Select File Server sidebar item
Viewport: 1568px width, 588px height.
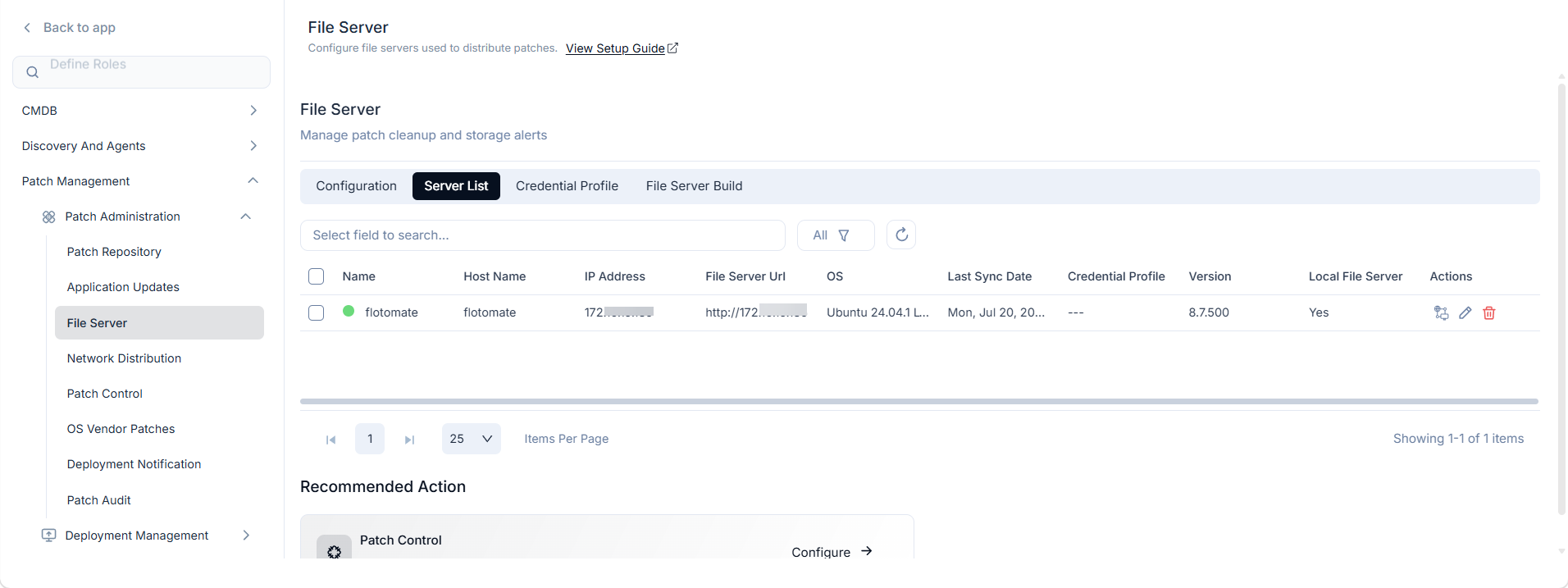point(159,323)
